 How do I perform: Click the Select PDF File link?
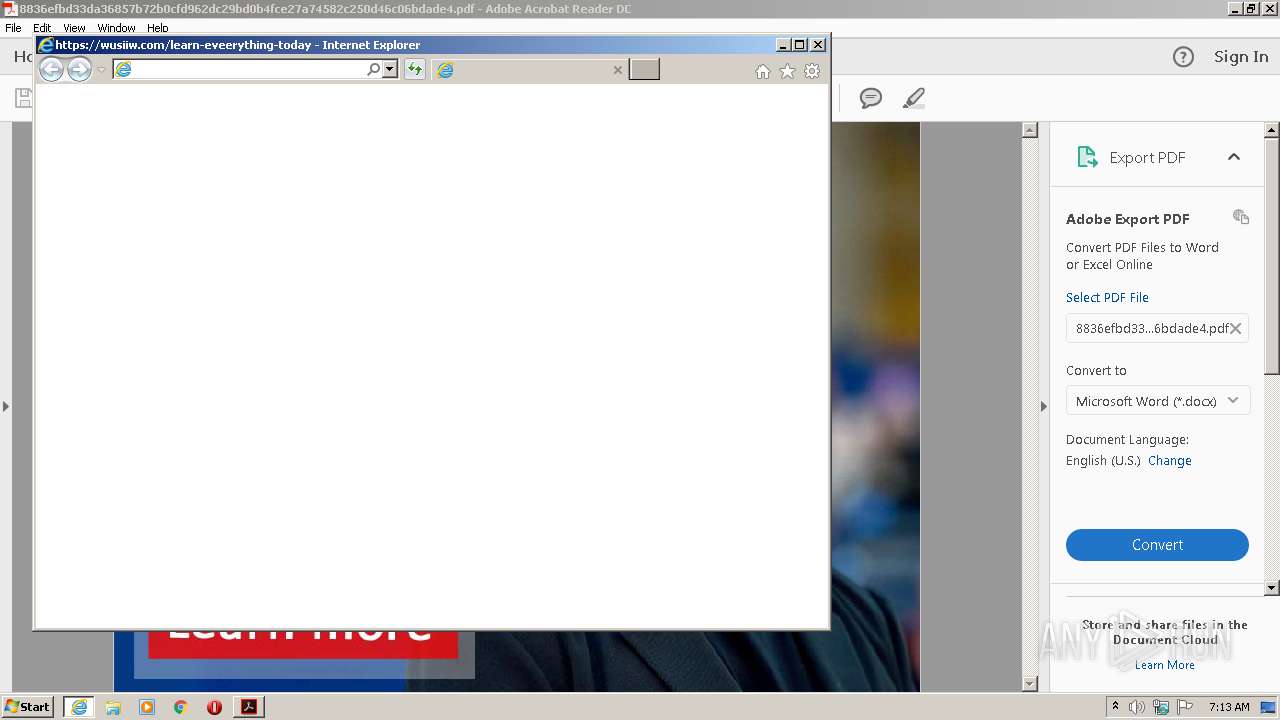coord(1107,297)
